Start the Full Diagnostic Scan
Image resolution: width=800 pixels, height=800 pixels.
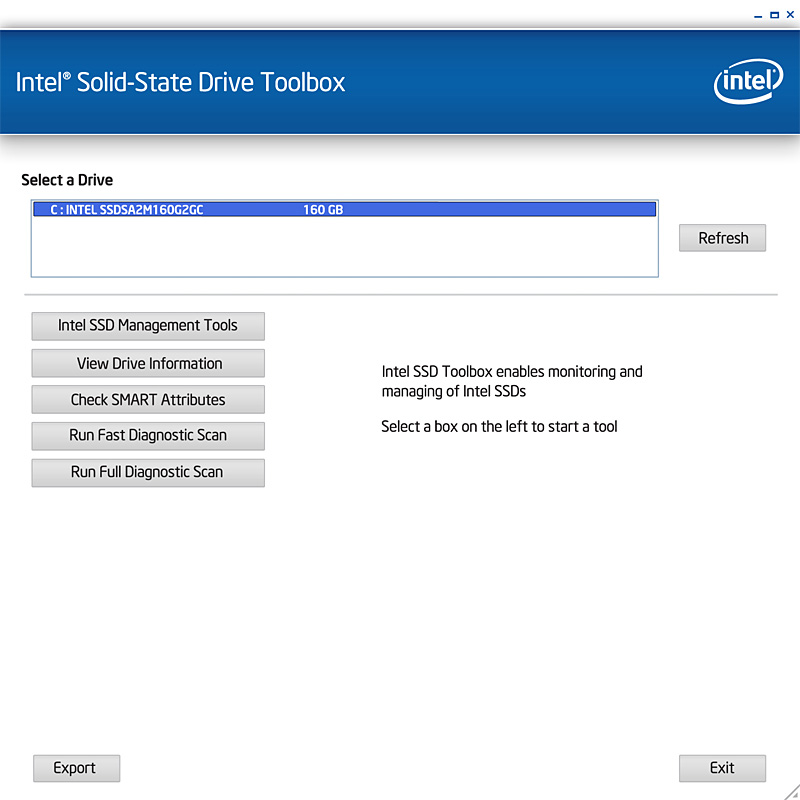148,472
